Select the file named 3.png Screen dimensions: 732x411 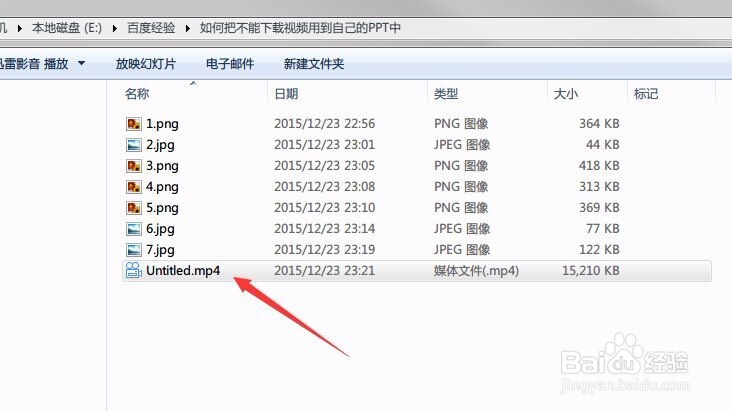pos(162,166)
